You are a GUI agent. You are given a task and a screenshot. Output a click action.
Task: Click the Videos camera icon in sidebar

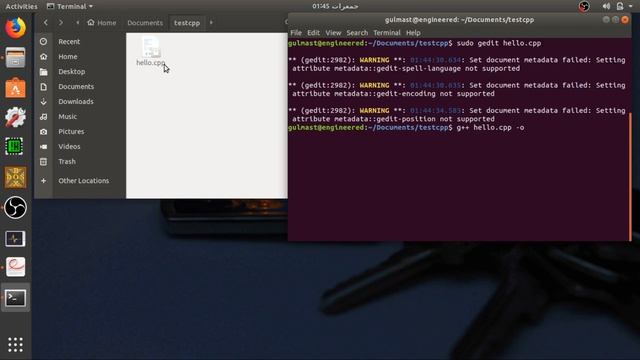[x=43, y=147]
